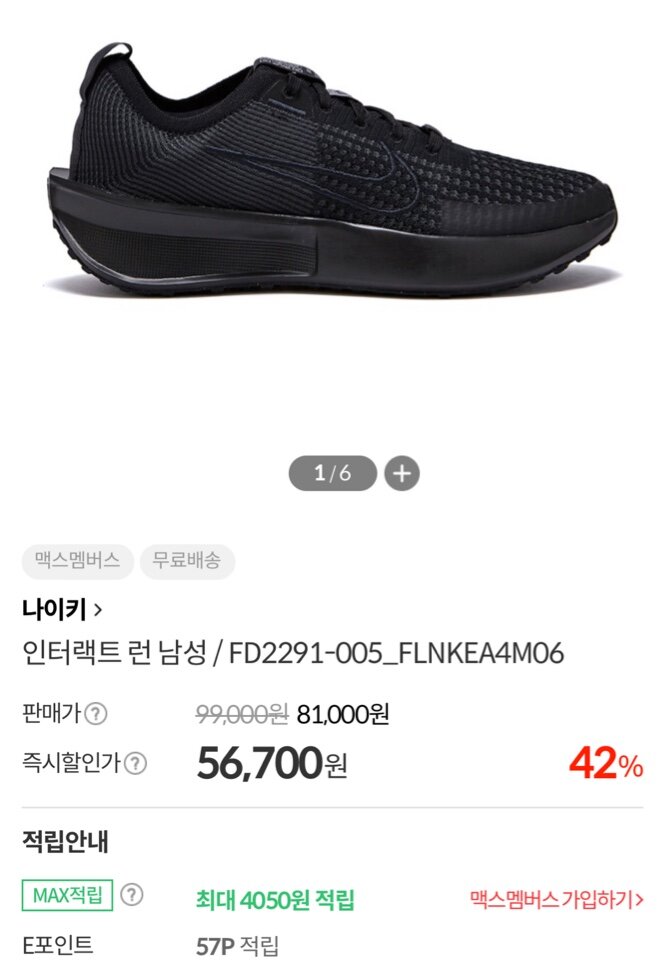Click the 최대 4050원 적립 text
The image size is (665, 970).
[x=275, y=899]
